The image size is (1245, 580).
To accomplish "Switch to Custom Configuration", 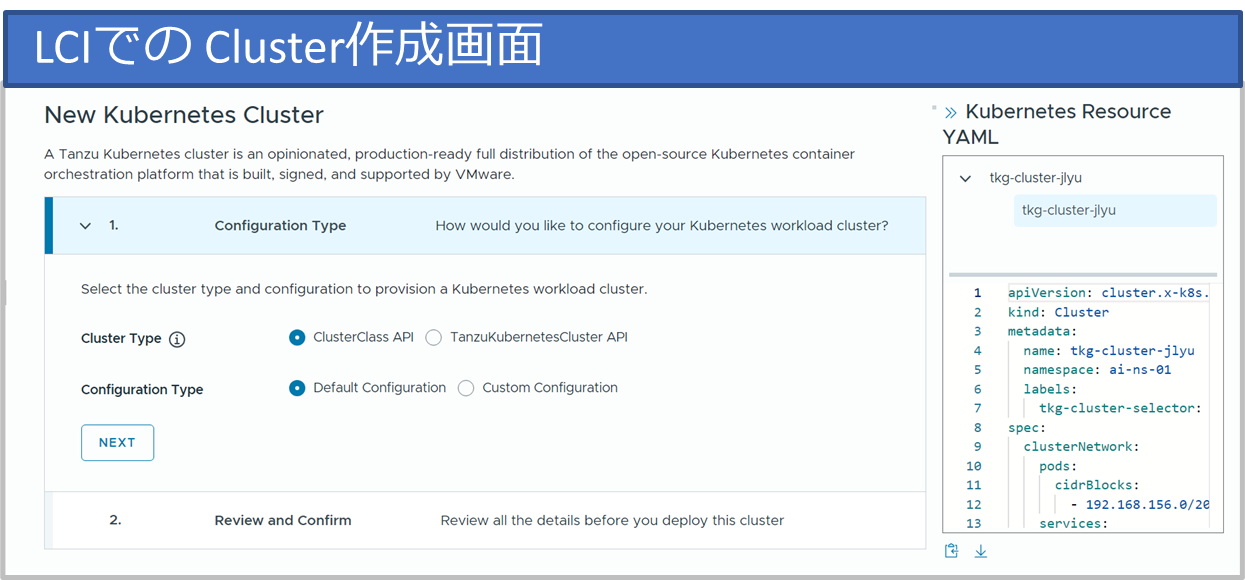I will pos(466,388).
